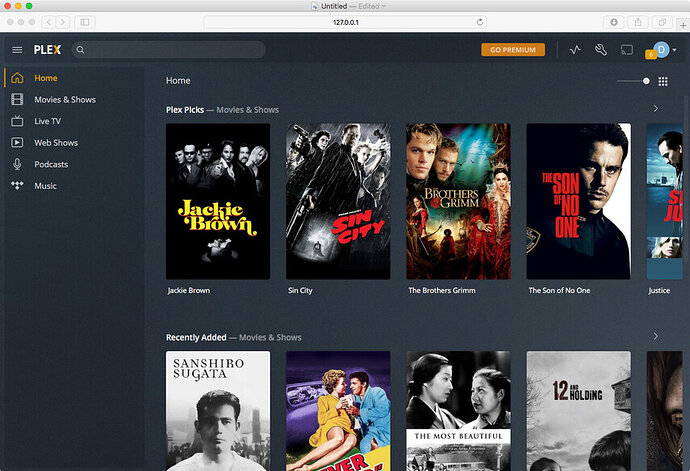Expand Plex Picks row with right chevron

[x=656, y=109]
